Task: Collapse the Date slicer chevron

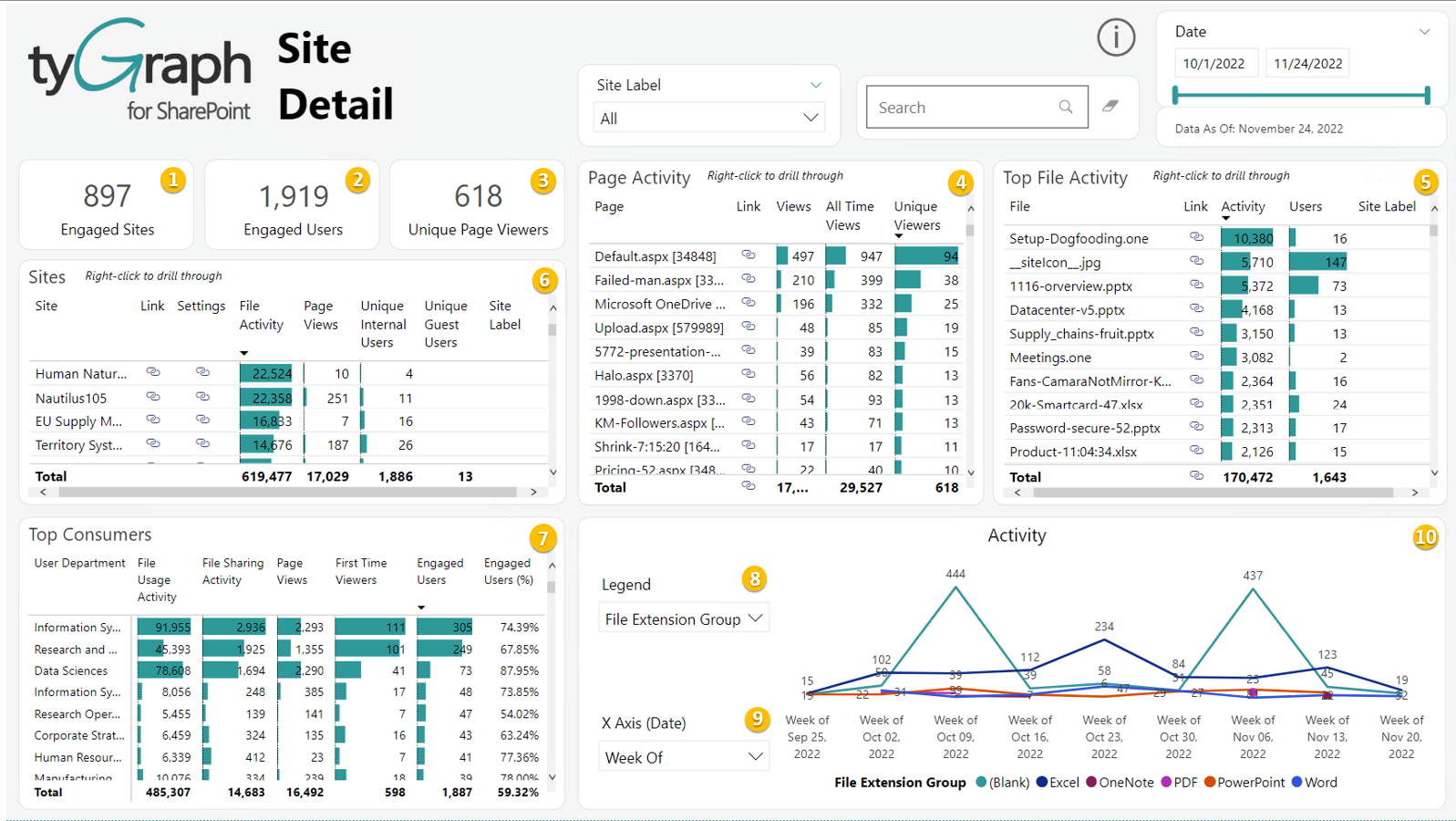Action: coord(1424,32)
